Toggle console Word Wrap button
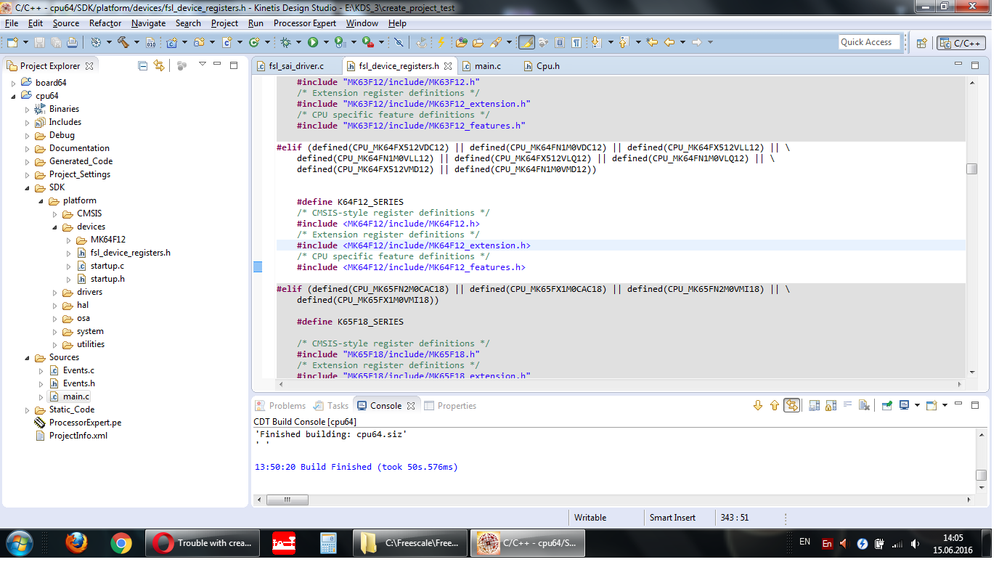 click(x=847, y=405)
